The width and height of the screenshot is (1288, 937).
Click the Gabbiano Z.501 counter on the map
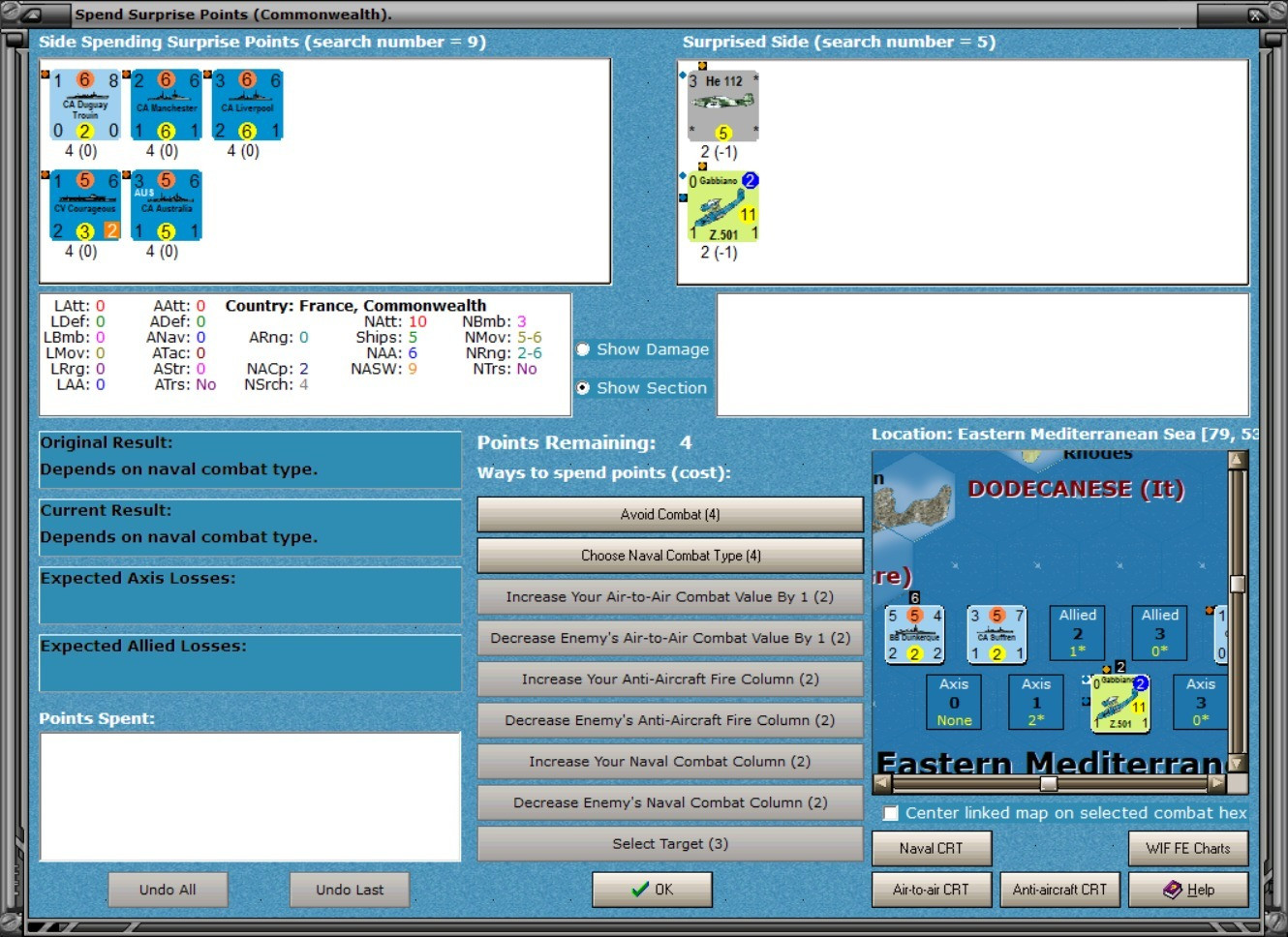coord(1119,703)
